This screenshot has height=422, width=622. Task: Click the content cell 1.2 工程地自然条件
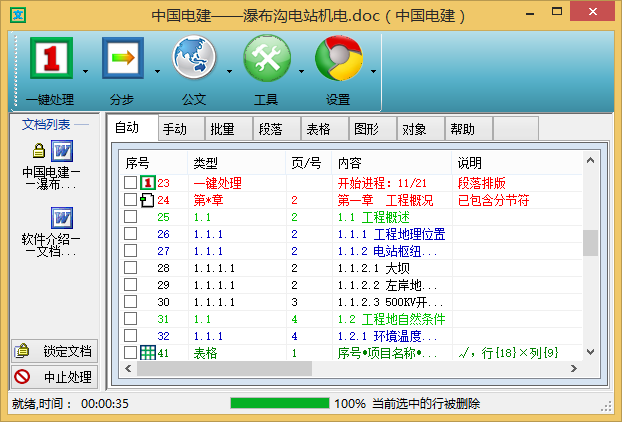point(391,319)
